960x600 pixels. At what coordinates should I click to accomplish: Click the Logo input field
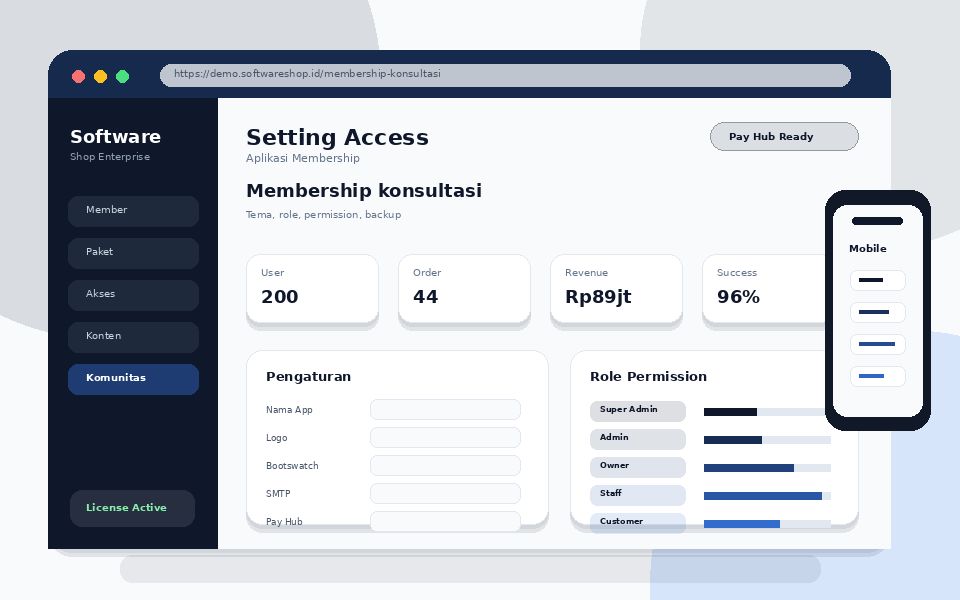[x=446, y=438]
